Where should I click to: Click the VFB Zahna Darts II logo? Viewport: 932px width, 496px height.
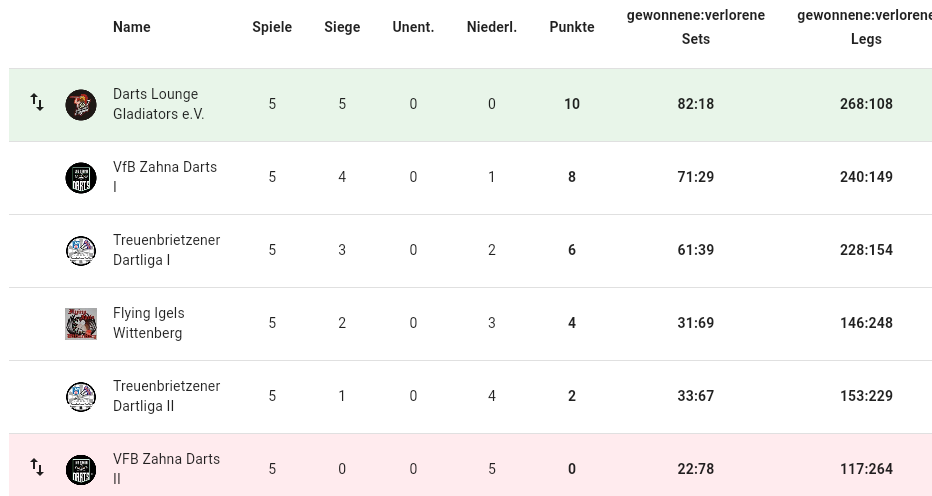coord(81,470)
